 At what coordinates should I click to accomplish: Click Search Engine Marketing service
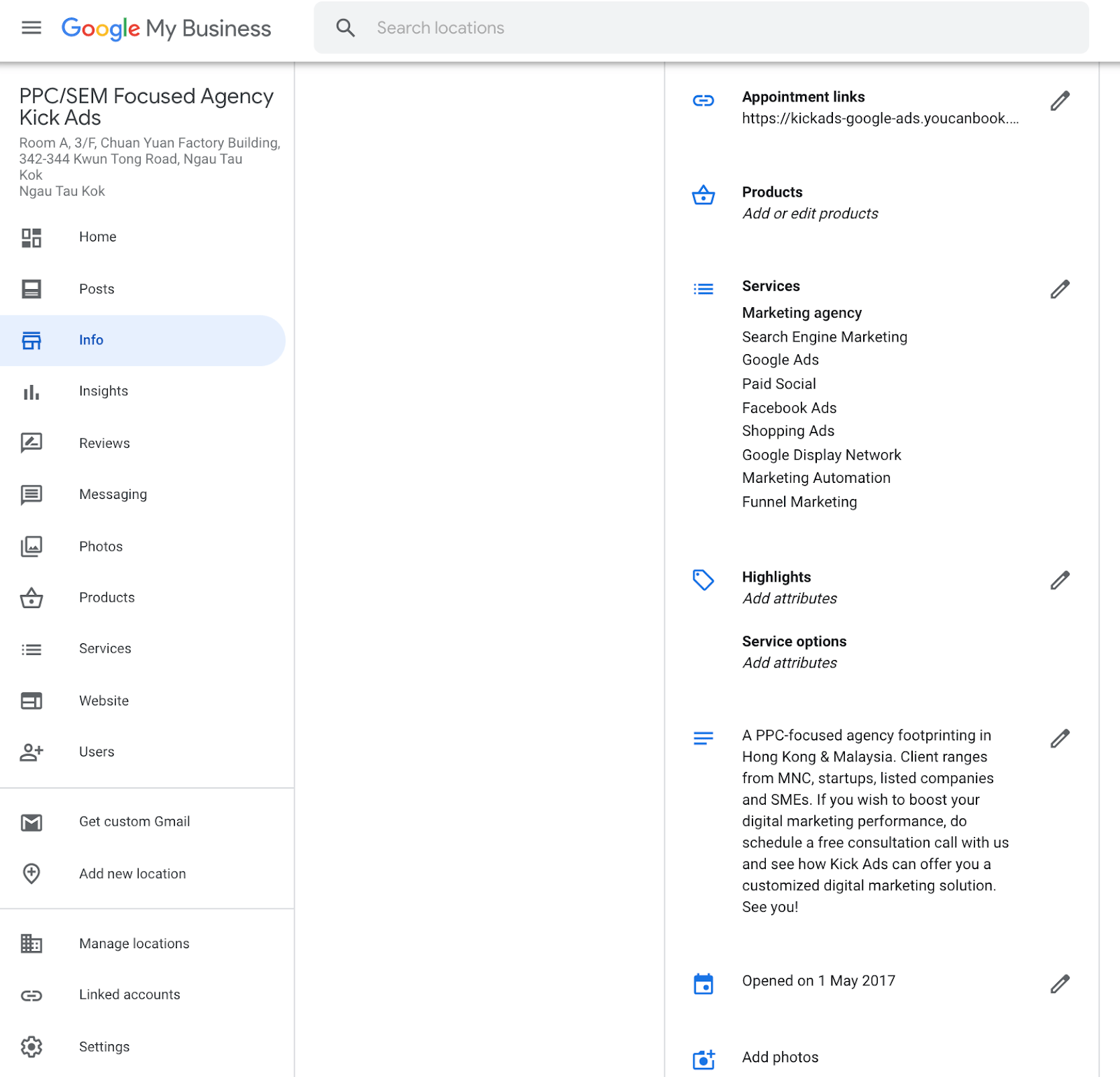[x=825, y=337]
